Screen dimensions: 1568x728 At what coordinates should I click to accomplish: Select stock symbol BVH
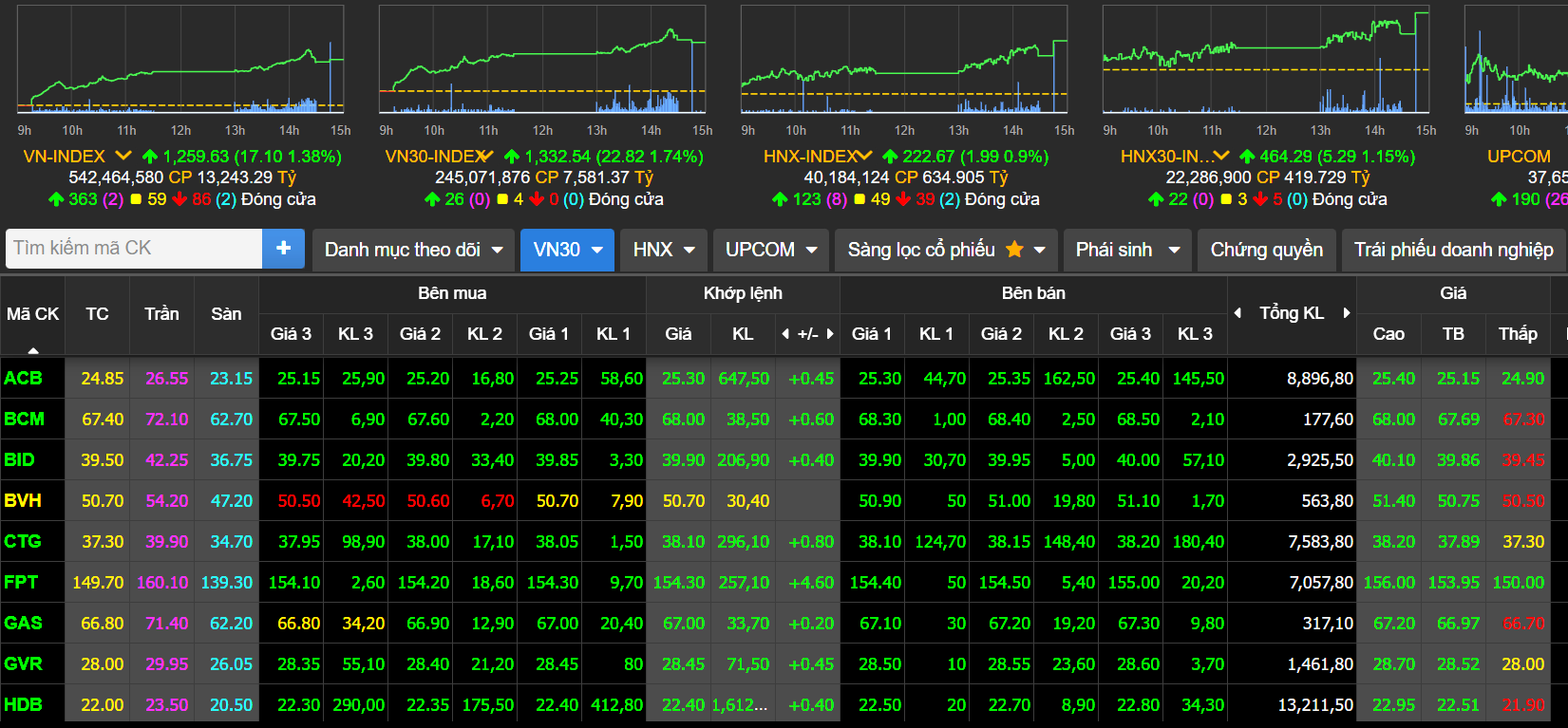coord(23,500)
